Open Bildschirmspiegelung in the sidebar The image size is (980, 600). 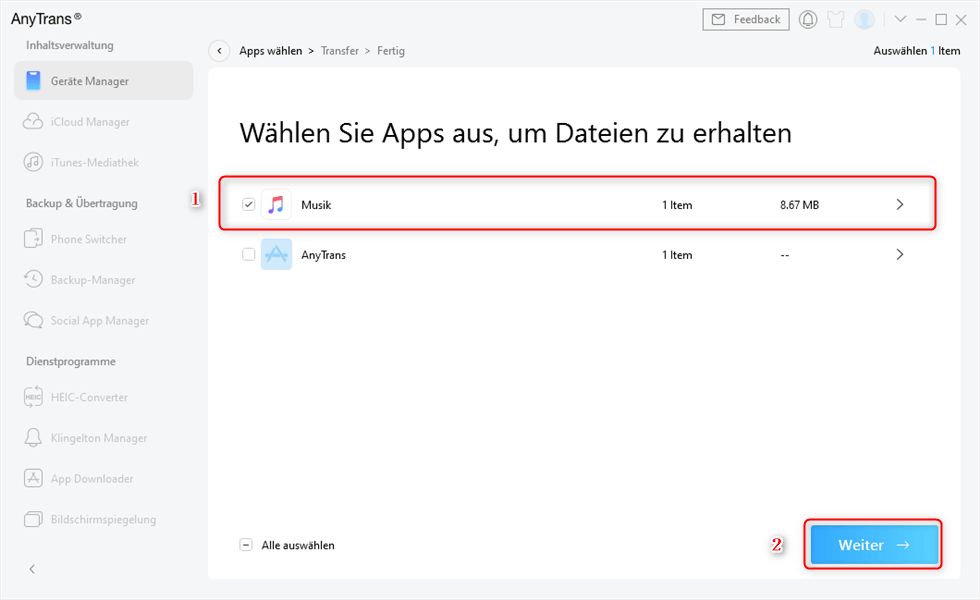click(103, 519)
